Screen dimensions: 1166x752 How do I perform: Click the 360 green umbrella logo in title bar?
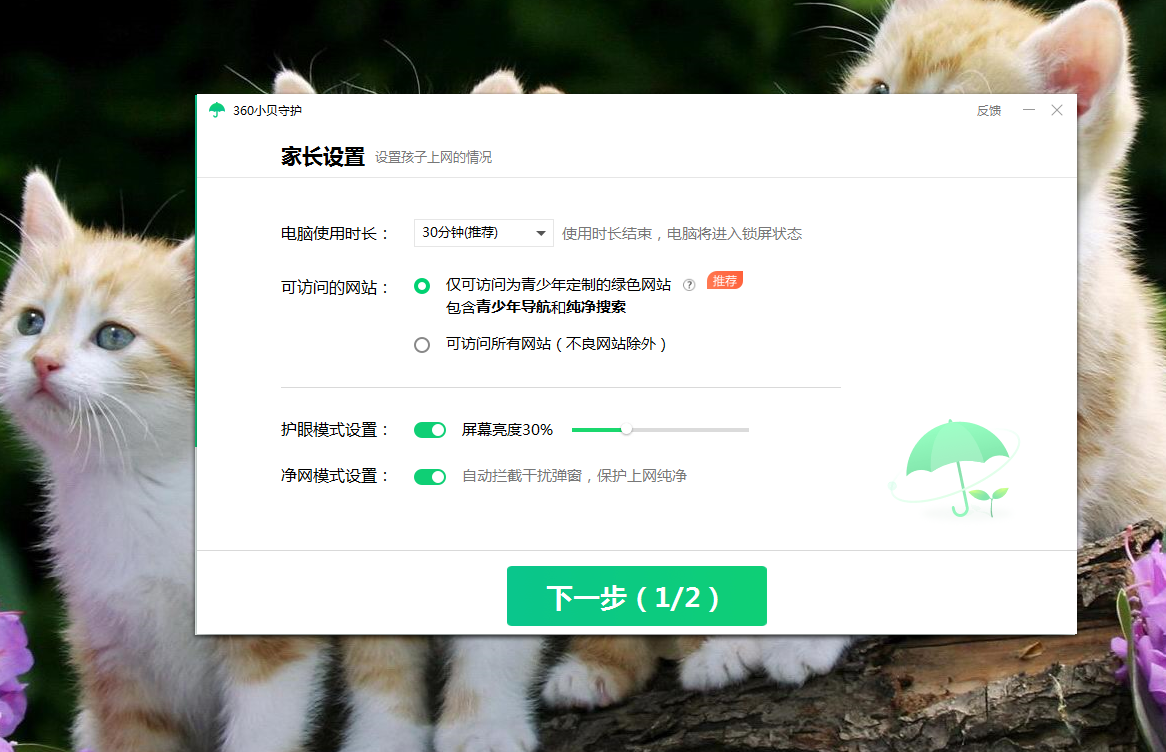pos(216,110)
